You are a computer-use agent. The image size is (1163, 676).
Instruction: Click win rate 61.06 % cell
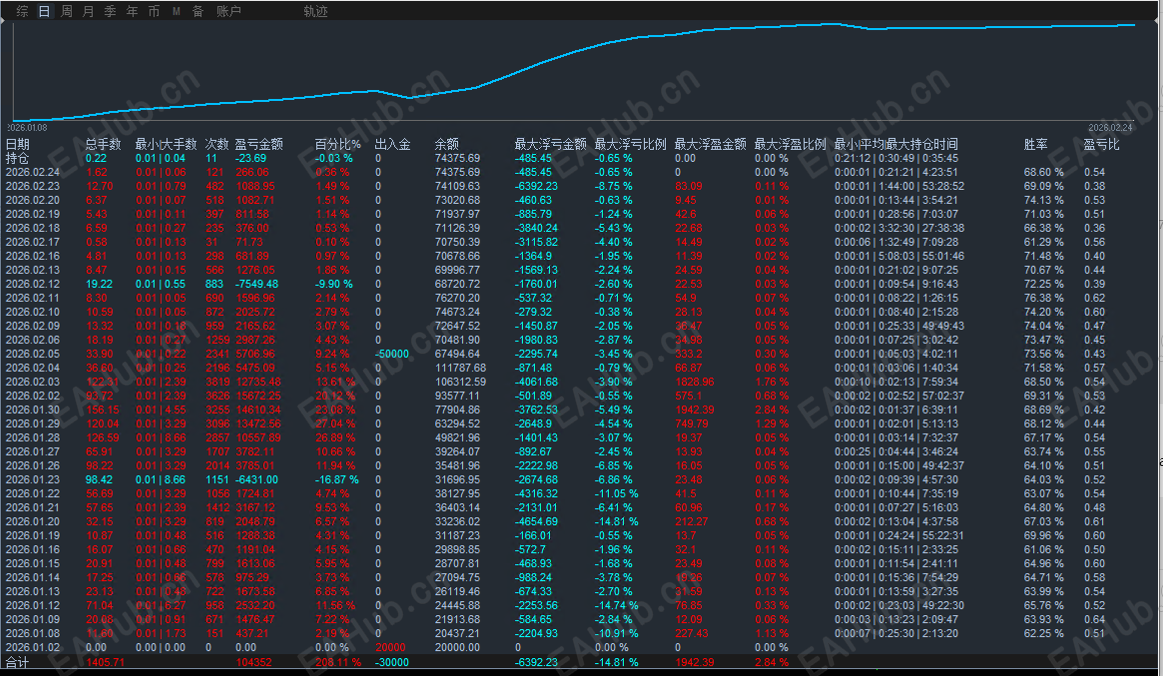tap(1044, 550)
